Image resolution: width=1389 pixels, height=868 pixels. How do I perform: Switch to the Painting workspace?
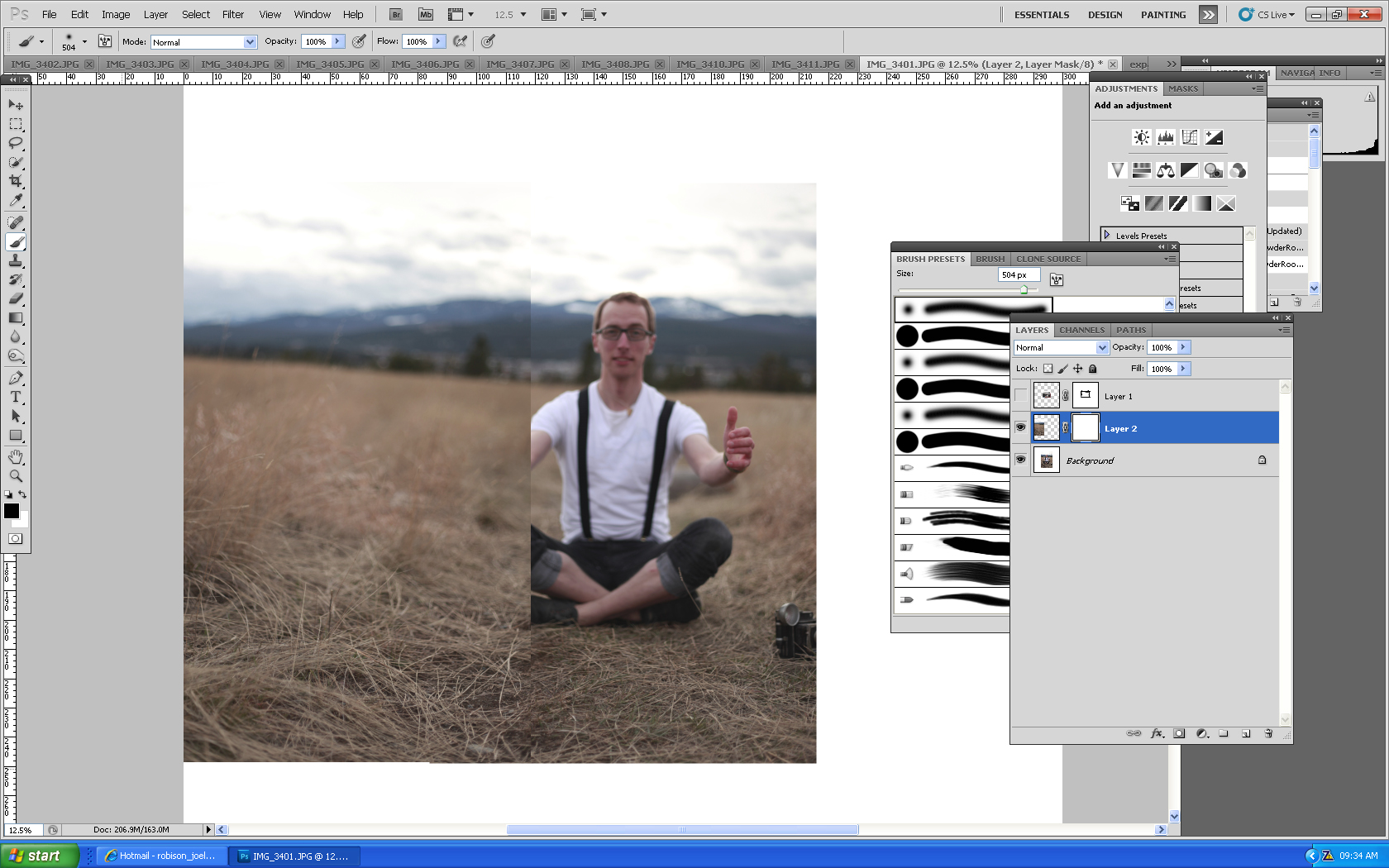click(1162, 15)
